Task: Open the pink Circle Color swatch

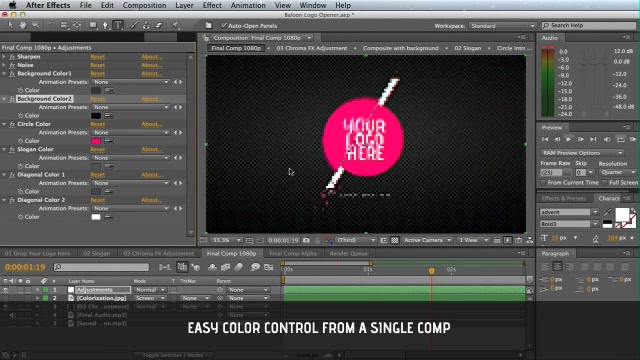Action: click(96, 141)
